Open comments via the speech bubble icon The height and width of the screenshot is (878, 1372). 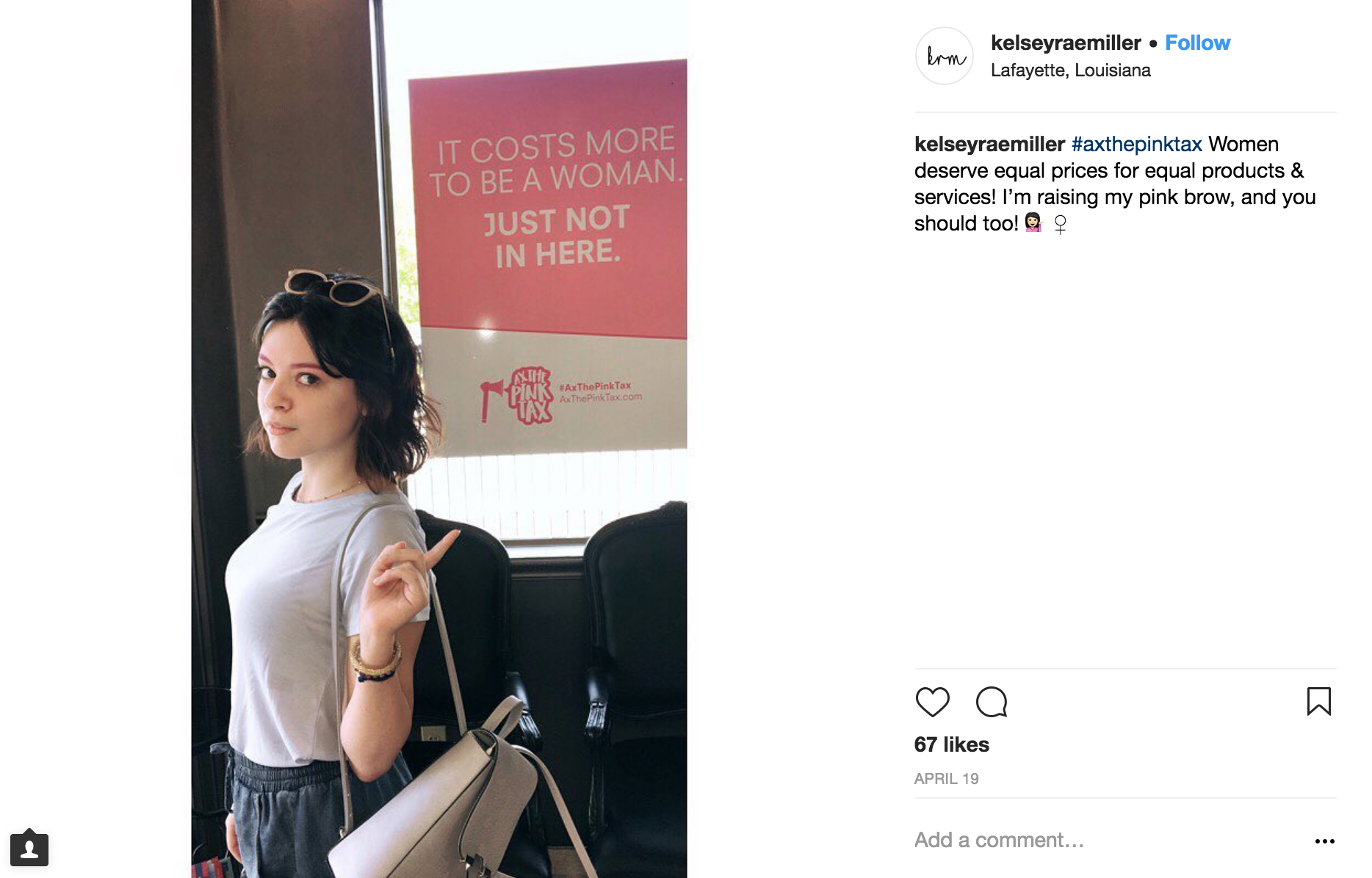click(992, 702)
